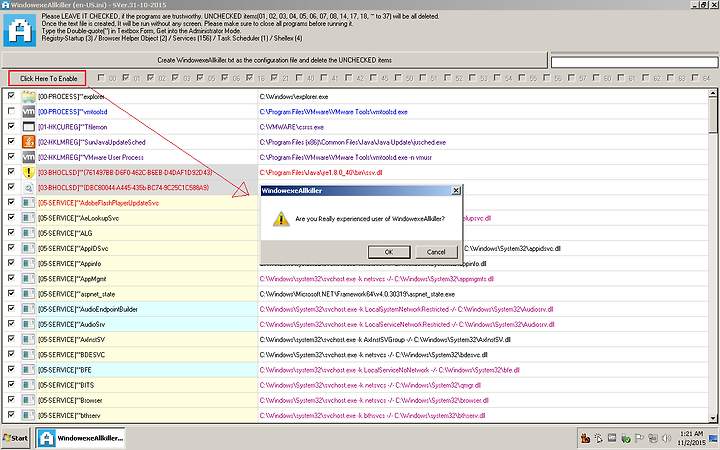Click the AxInstSV service icon
Screen dimensions: 720x450
pyautogui.click(x=28, y=339)
